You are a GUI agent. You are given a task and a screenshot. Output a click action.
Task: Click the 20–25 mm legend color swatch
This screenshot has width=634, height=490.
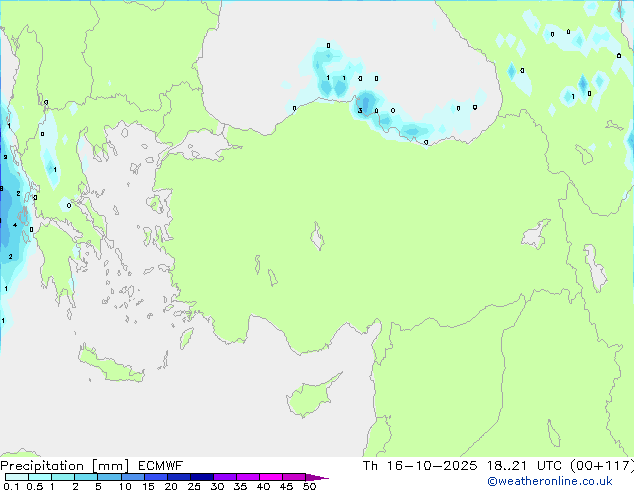[179, 477]
